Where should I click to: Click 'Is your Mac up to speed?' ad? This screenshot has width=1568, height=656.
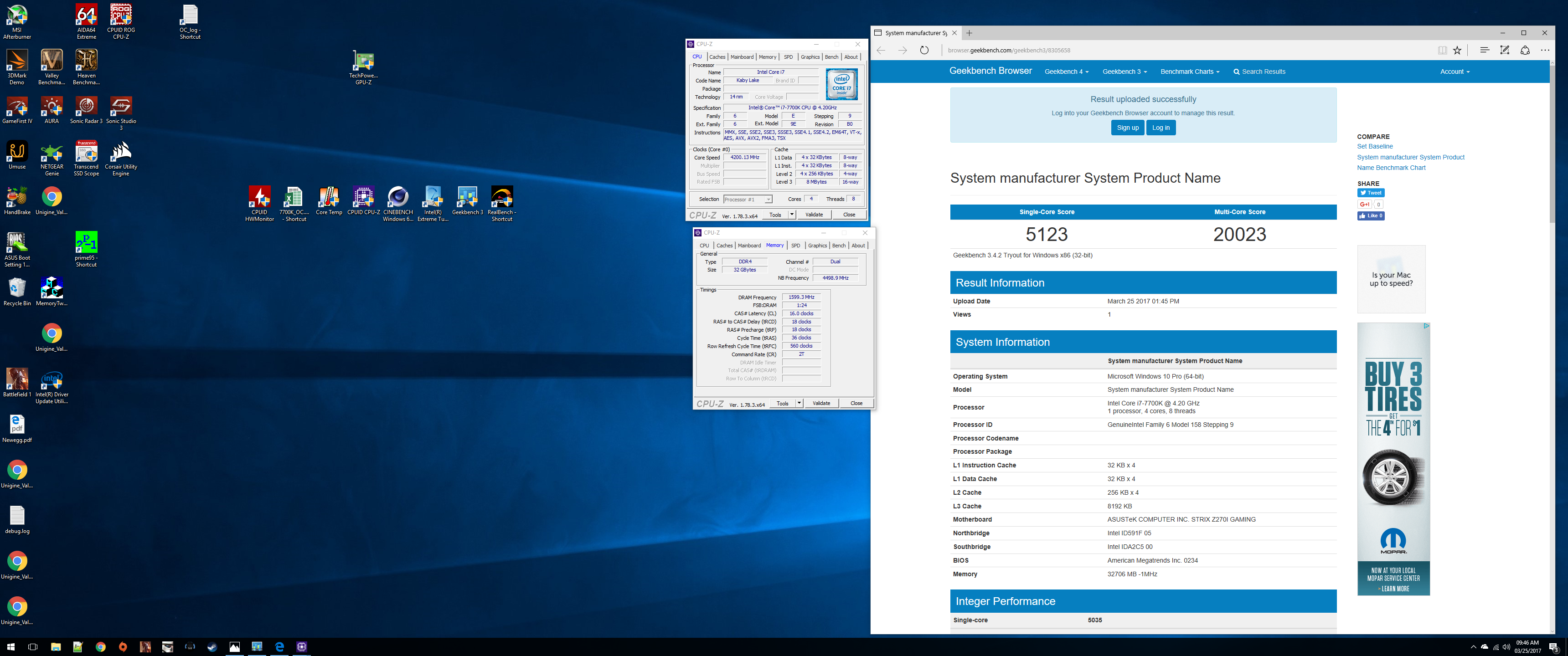(x=1391, y=279)
